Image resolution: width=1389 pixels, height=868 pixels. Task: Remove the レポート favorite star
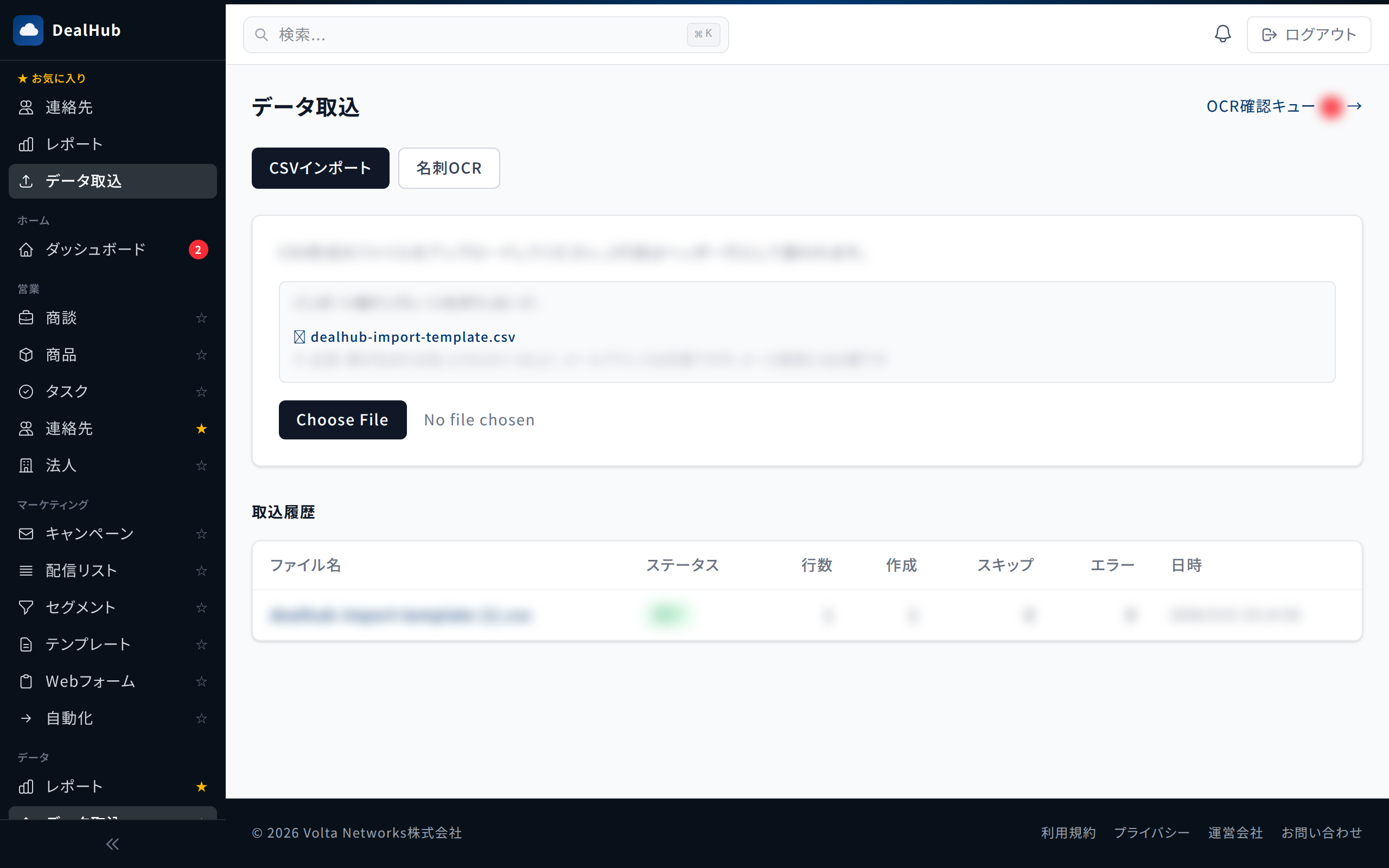pos(201,787)
